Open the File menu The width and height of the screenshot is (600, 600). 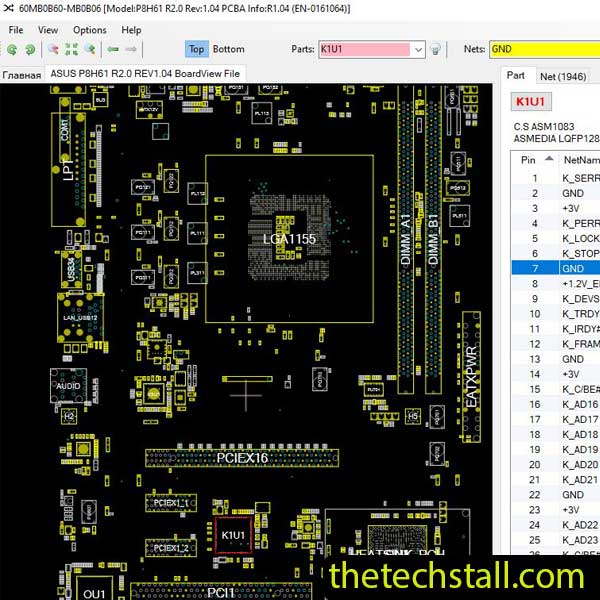(16, 30)
